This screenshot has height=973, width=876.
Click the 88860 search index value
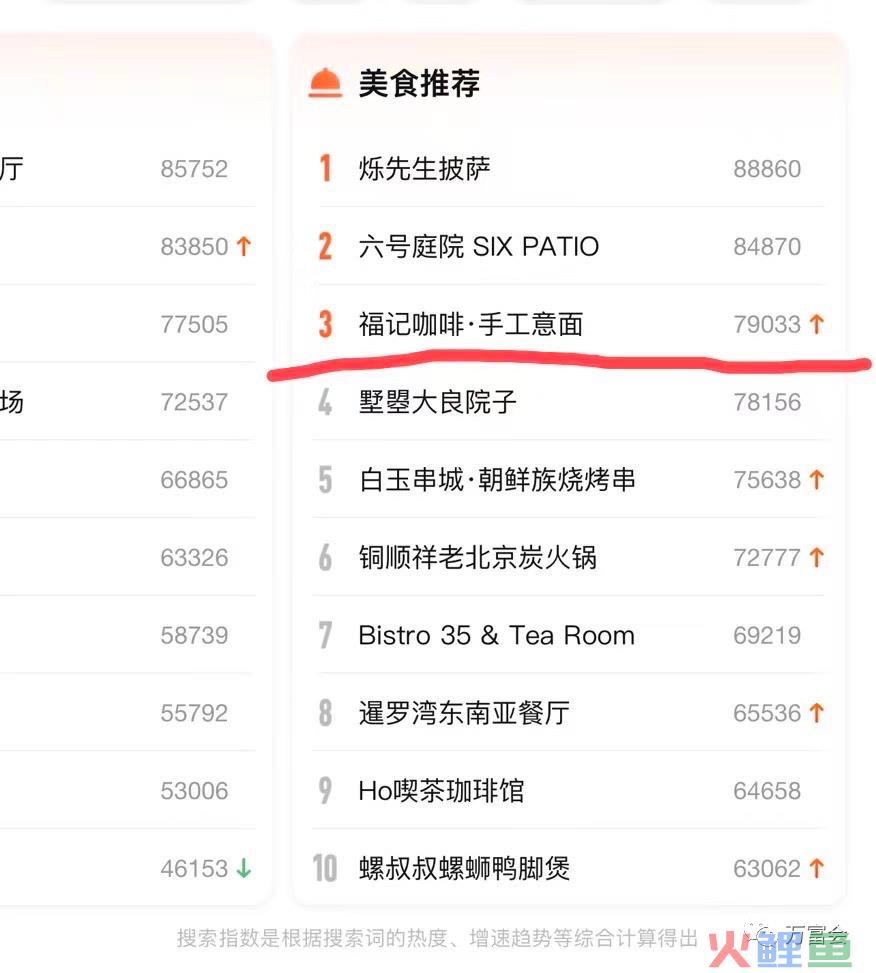point(767,169)
